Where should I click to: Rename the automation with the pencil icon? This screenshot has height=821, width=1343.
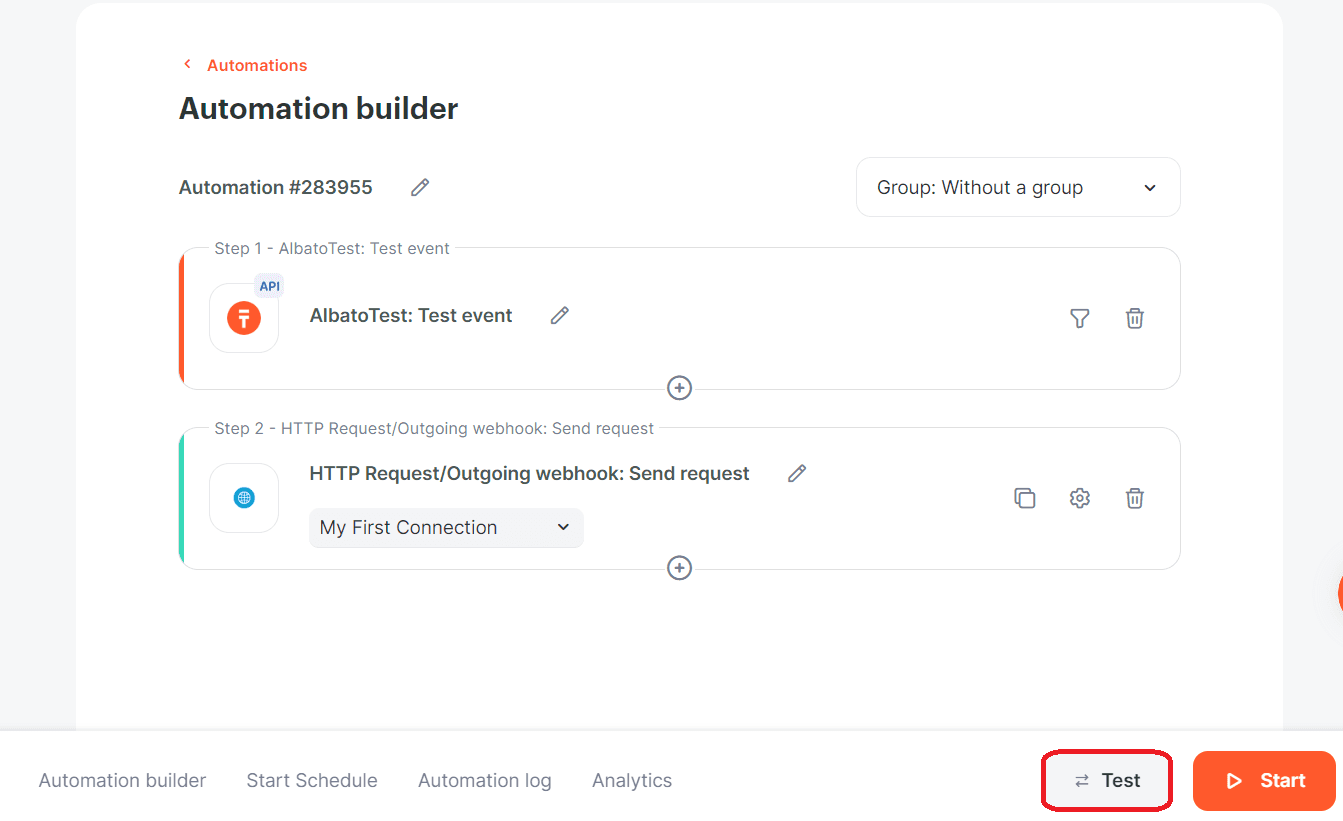click(419, 187)
